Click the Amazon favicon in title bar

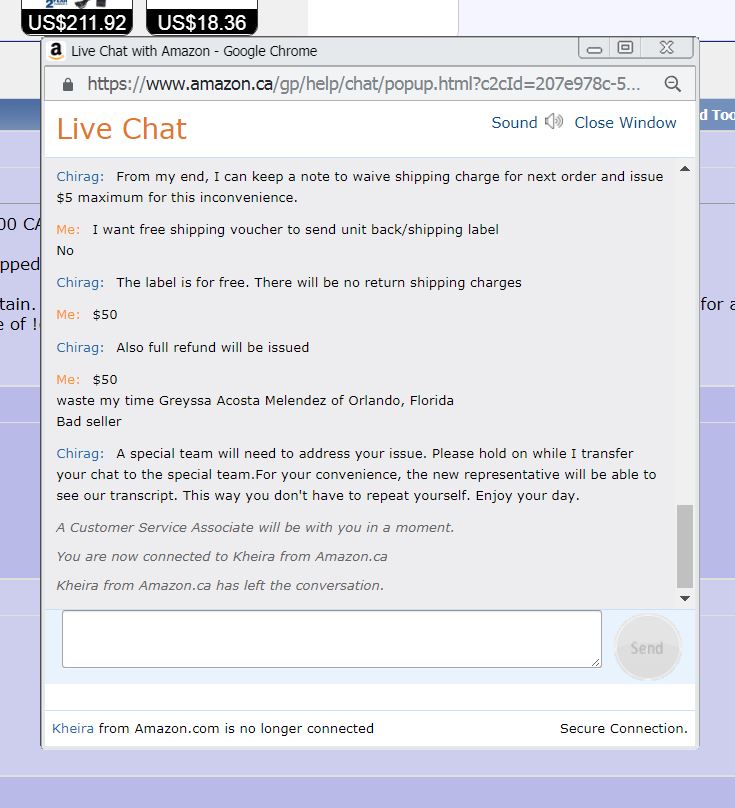pos(56,51)
